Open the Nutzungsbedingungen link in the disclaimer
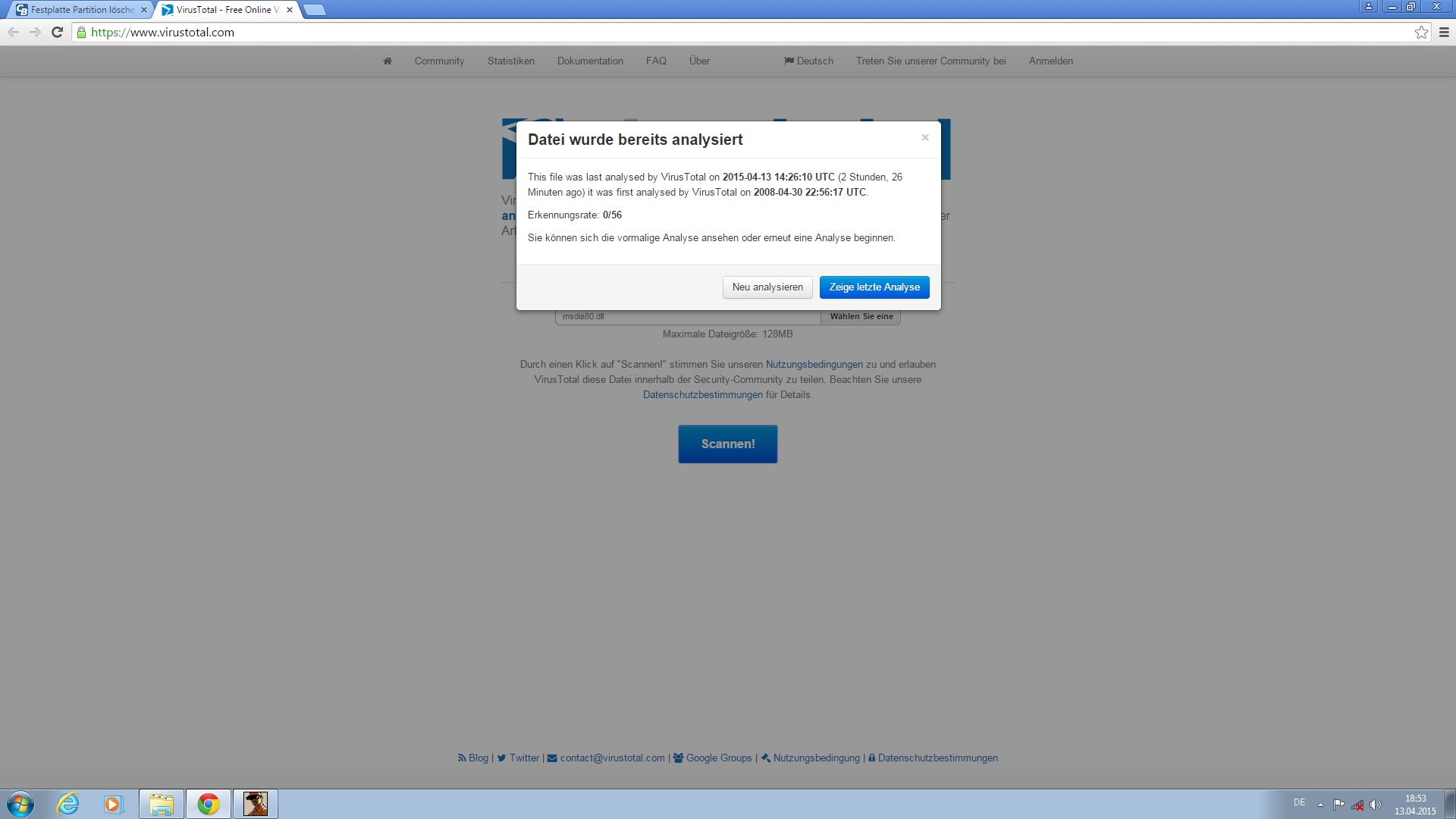Screen dimensions: 1456x819 point(814,365)
